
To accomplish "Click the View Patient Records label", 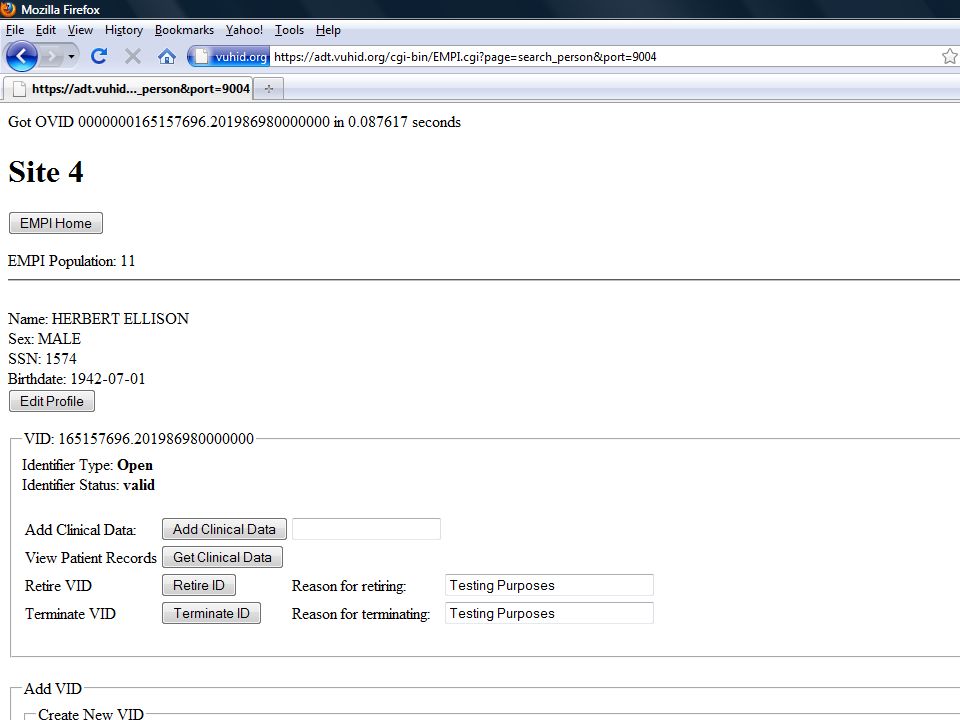I will pyautogui.click(x=91, y=558).
